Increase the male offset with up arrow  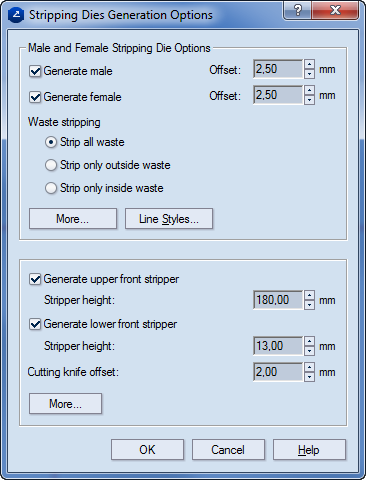pyautogui.click(x=309, y=64)
